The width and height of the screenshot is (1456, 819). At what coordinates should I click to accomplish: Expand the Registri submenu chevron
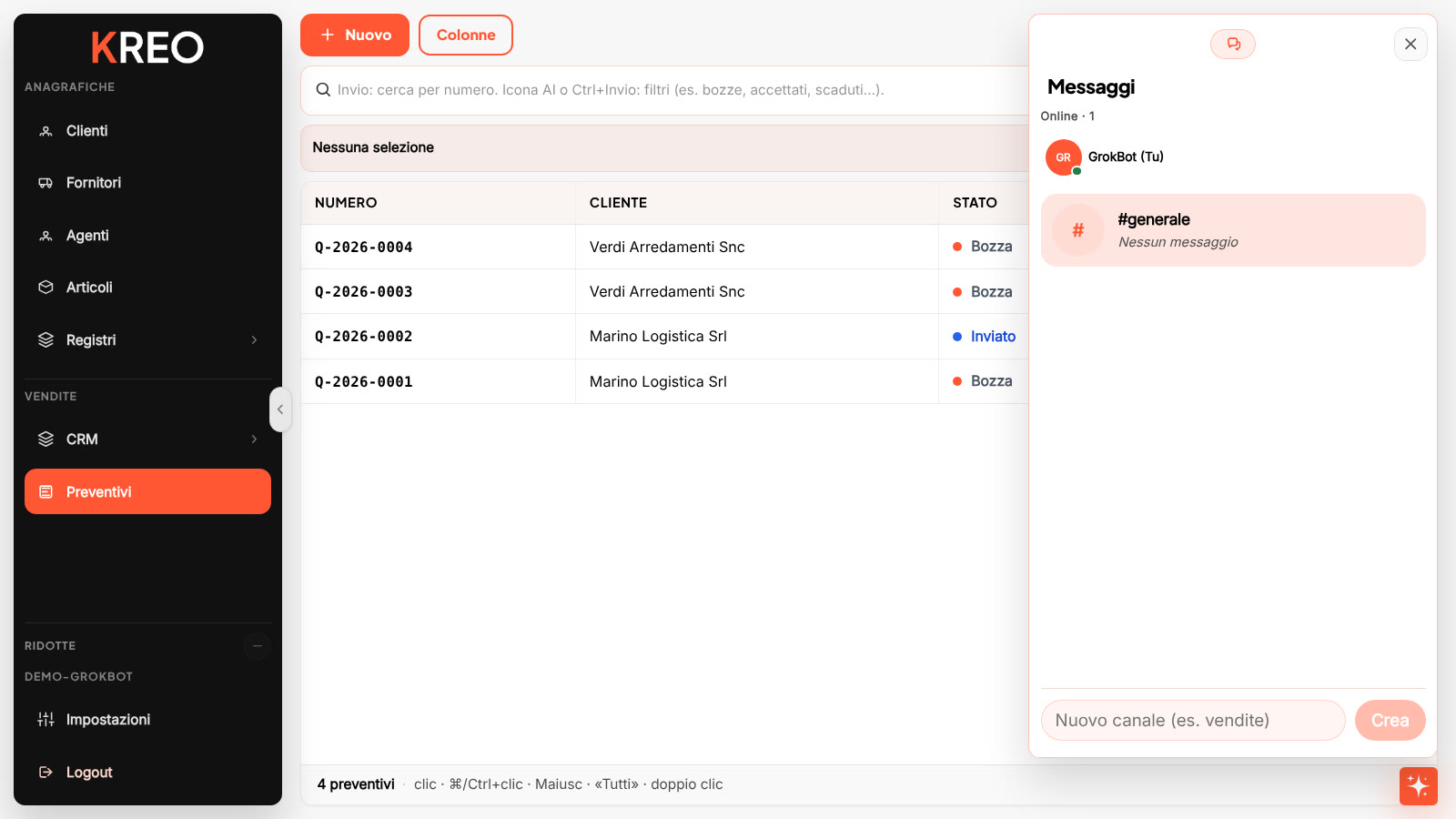pyautogui.click(x=254, y=340)
